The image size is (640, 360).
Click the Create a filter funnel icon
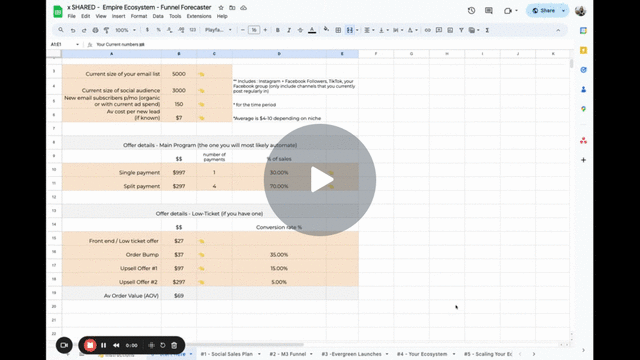click(x=461, y=30)
